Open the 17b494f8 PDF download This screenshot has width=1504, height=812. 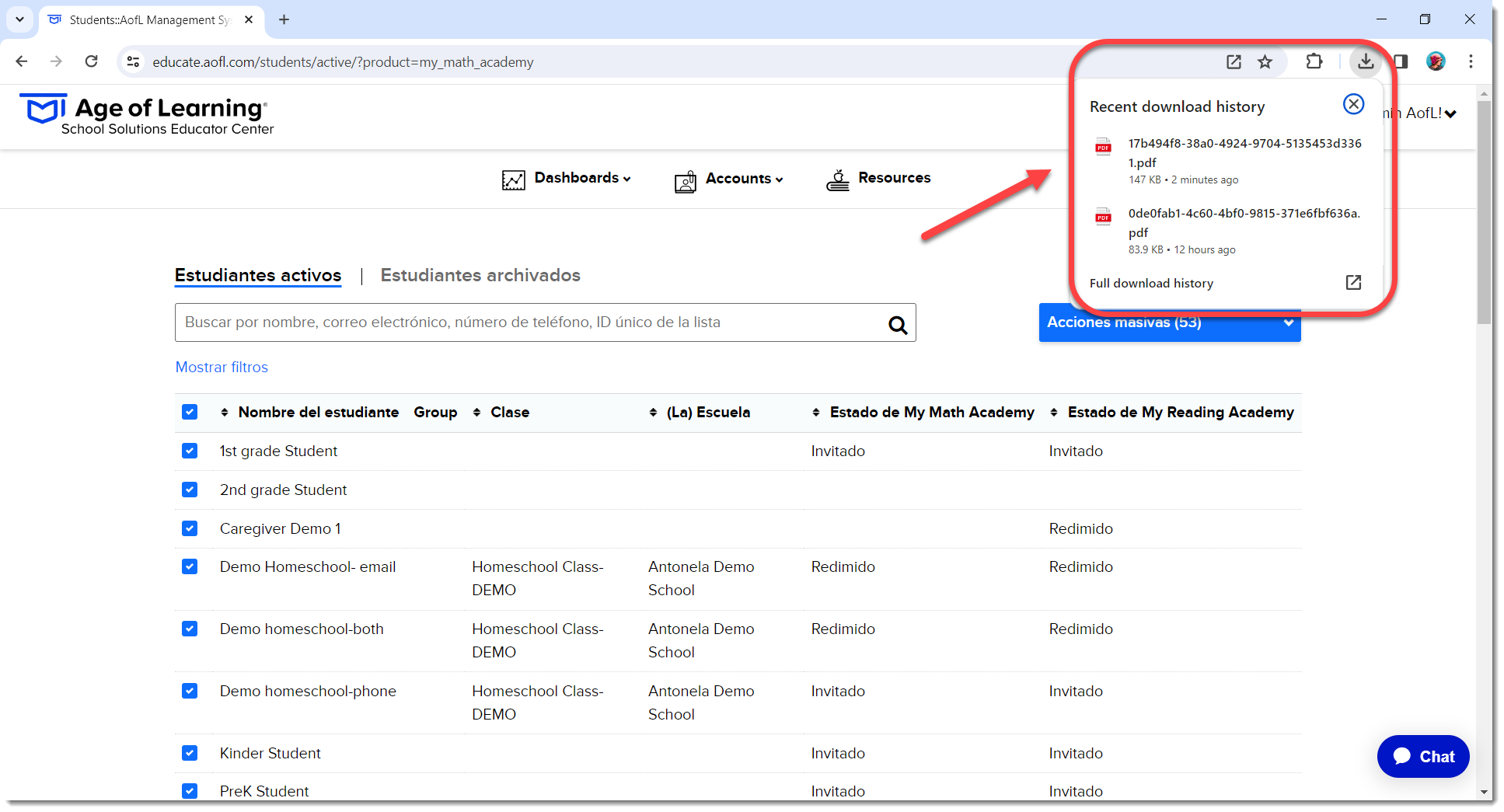(x=1228, y=161)
